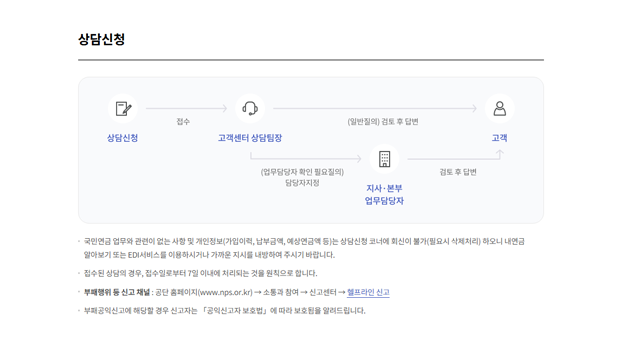Click the note about 7일 이내 처리
This screenshot has height=362, width=640.
coord(200,273)
